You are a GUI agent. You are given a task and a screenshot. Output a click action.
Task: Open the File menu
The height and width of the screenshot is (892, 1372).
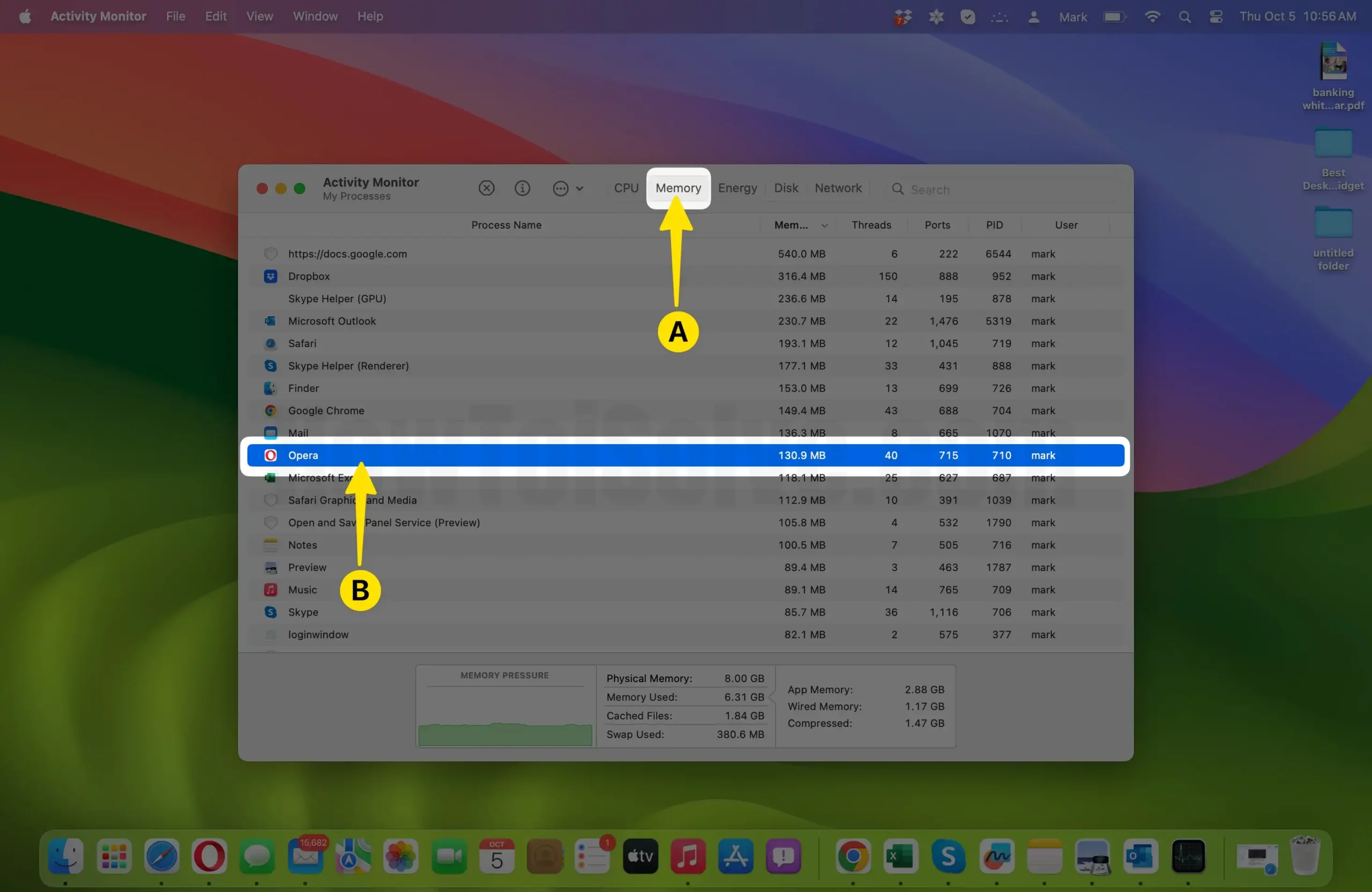(176, 17)
